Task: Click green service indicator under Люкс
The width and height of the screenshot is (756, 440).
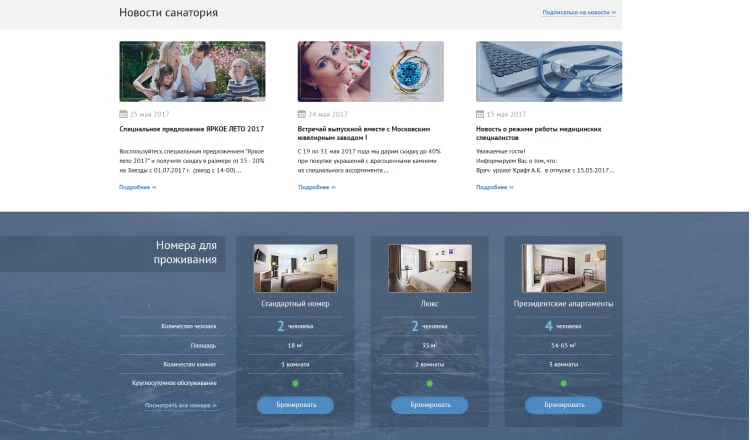Action: [429, 383]
